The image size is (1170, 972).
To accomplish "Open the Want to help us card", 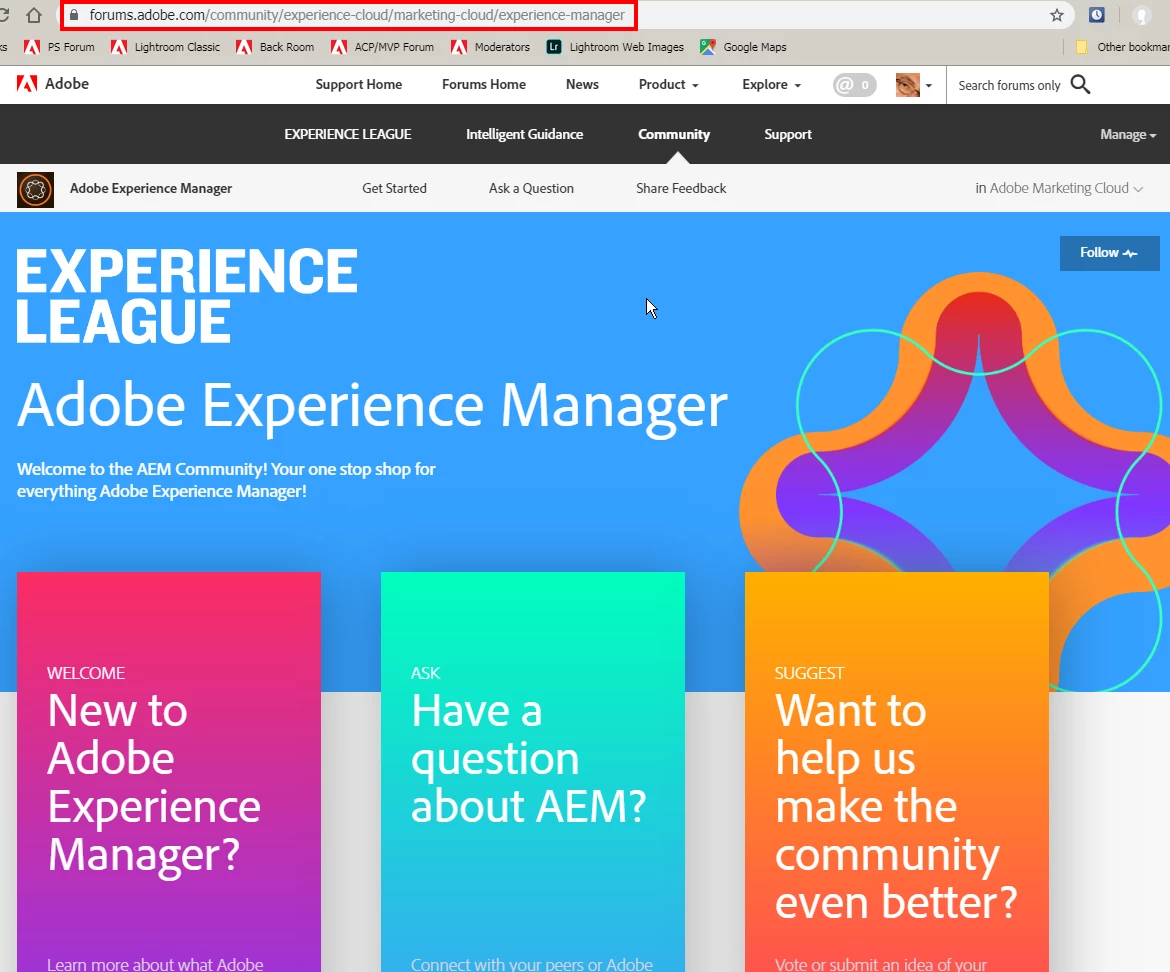I will (896, 771).
